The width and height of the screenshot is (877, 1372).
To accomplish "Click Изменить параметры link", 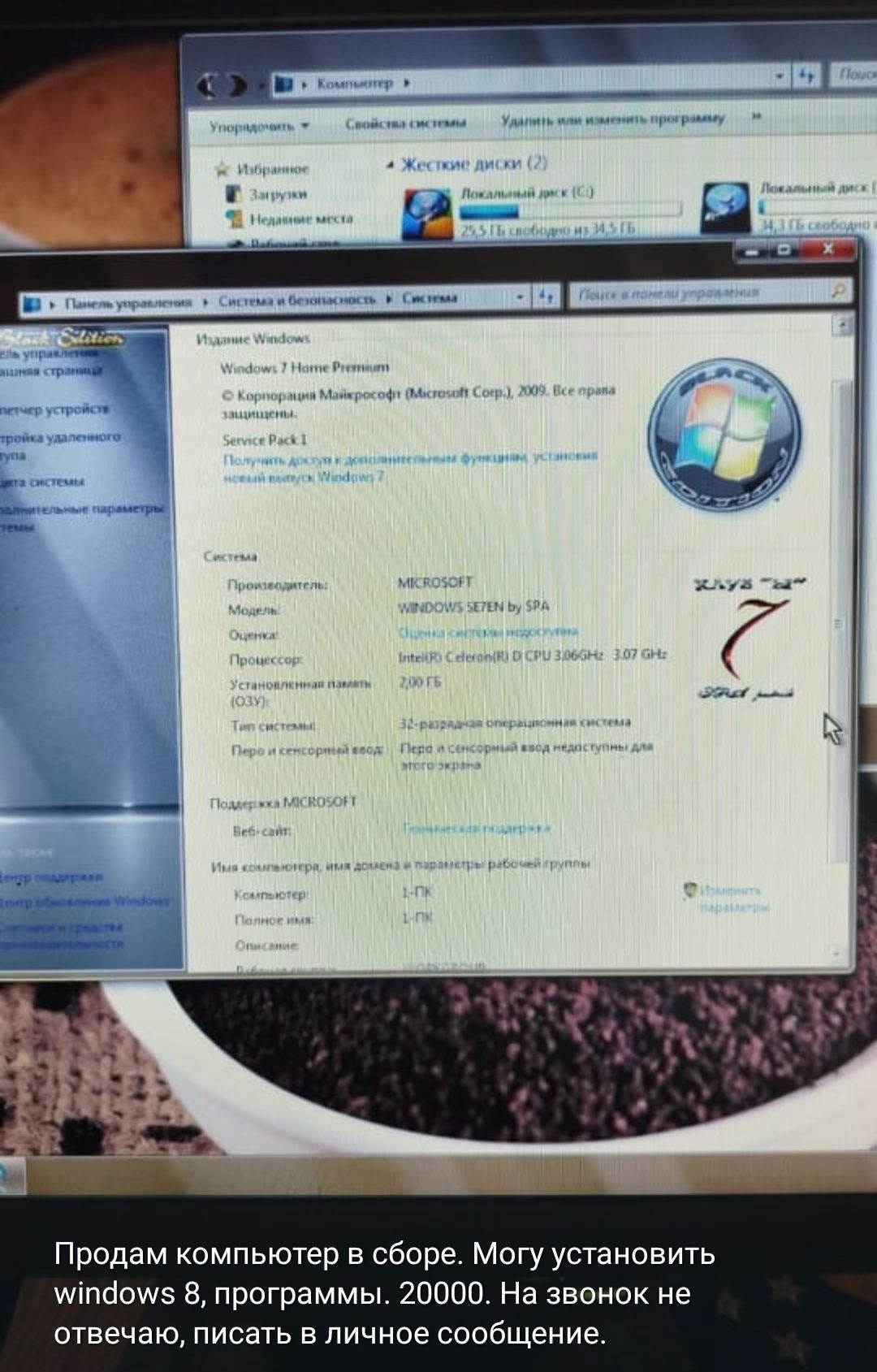I will point(734,898).
